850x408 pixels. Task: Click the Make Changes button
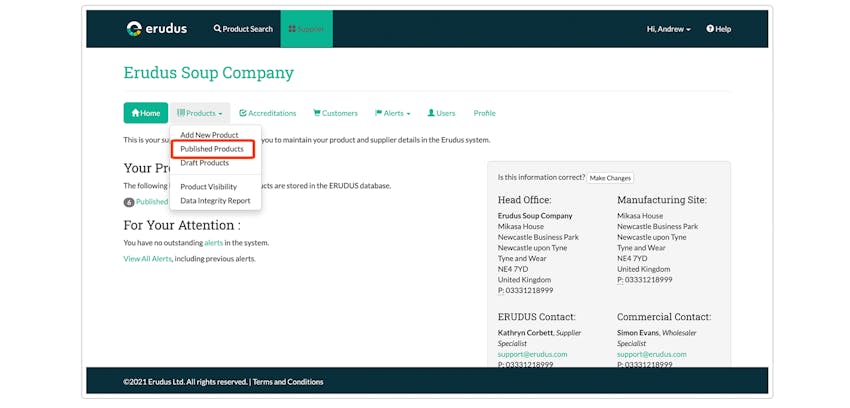point(610,178)
